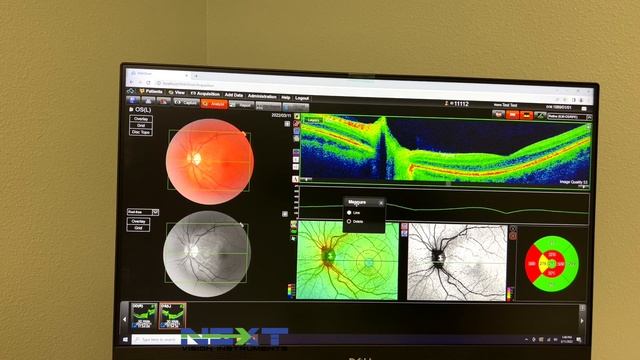Click the second white square icon beside B-scan
This screenshot has height=360, width=640.
296,167
